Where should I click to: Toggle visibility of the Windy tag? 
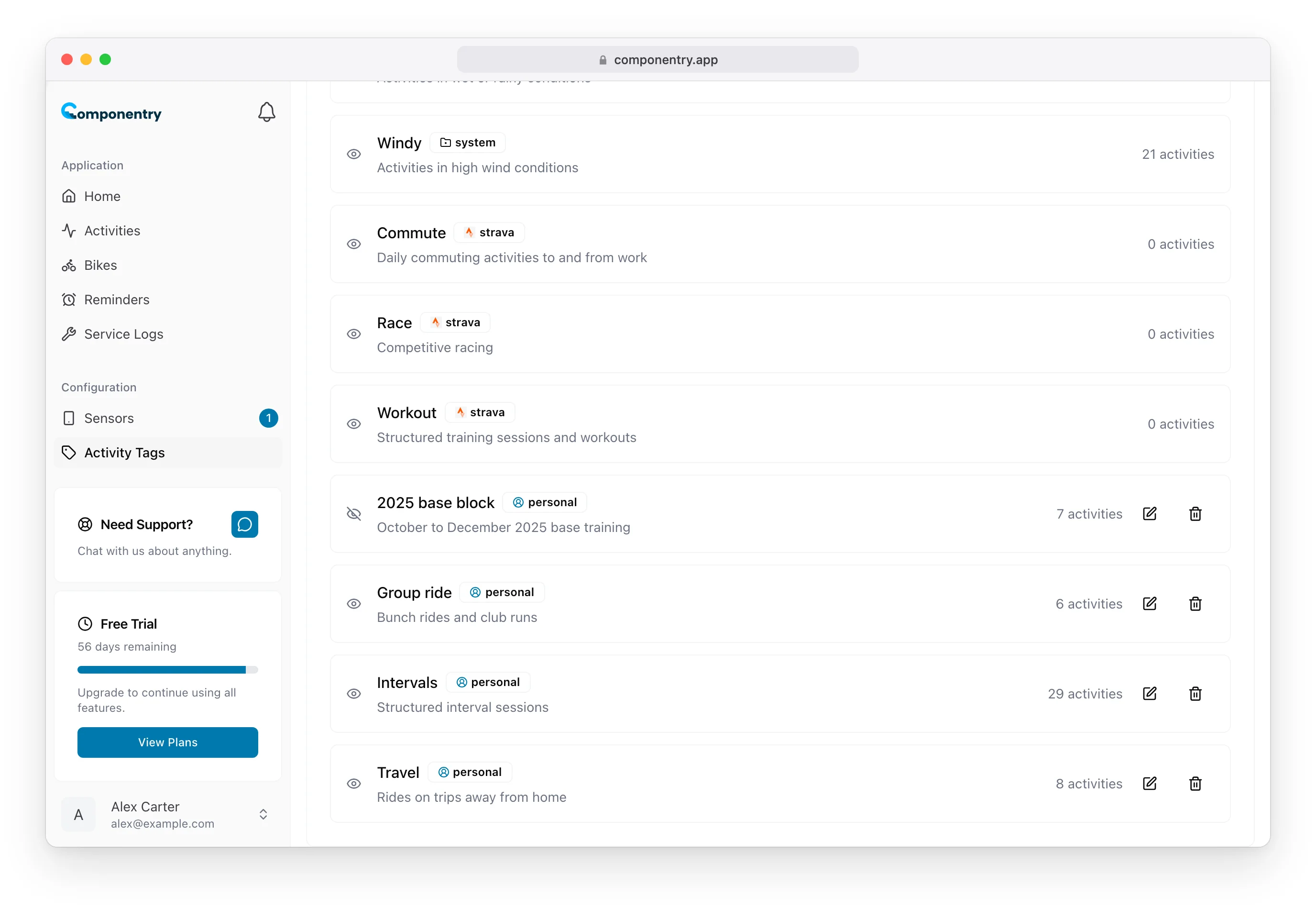[x=354, y=154]
